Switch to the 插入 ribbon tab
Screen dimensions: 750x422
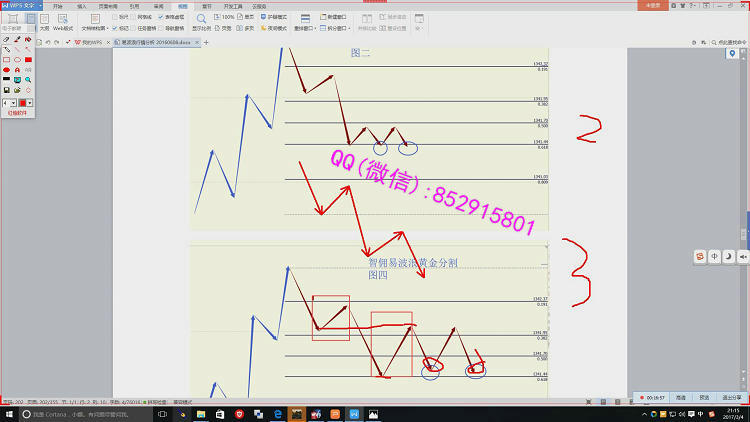click(82, 6)
